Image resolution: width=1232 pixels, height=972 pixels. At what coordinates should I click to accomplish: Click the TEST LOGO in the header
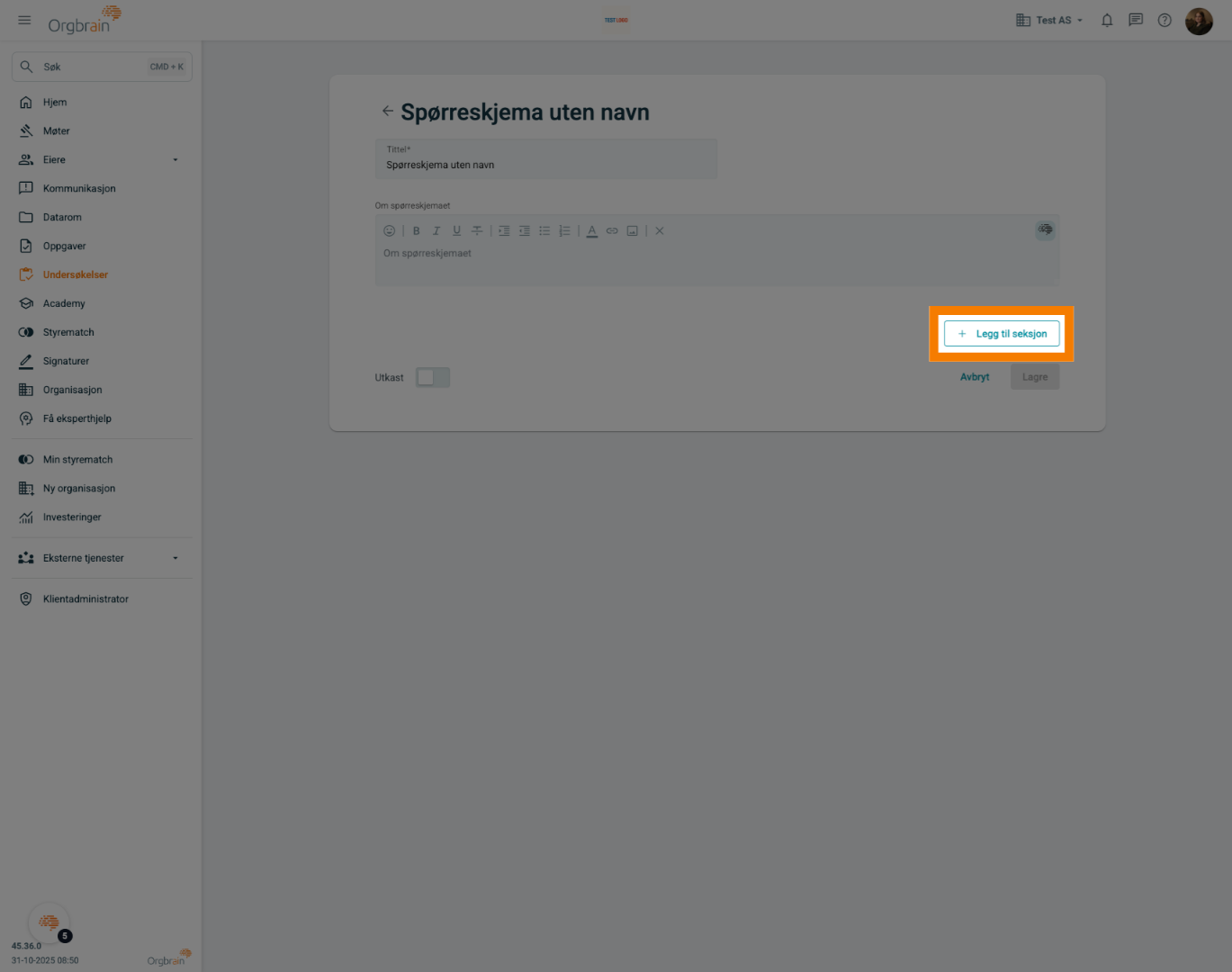click(x=616, y=20)
